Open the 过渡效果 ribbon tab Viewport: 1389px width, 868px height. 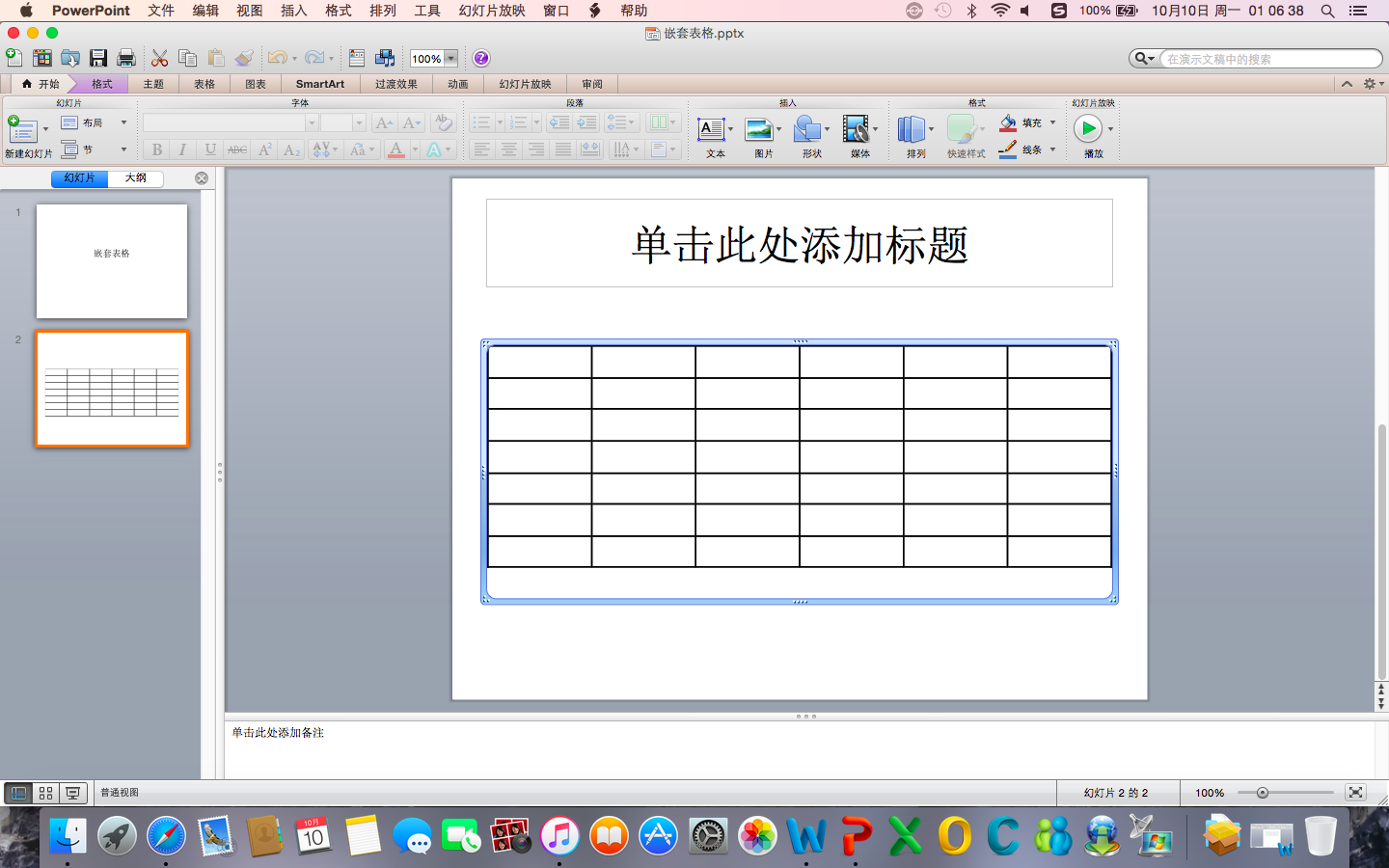point(396,84)
